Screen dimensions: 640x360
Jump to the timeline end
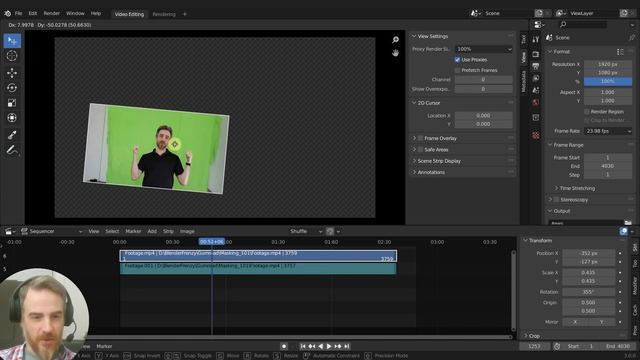point(347,346)
